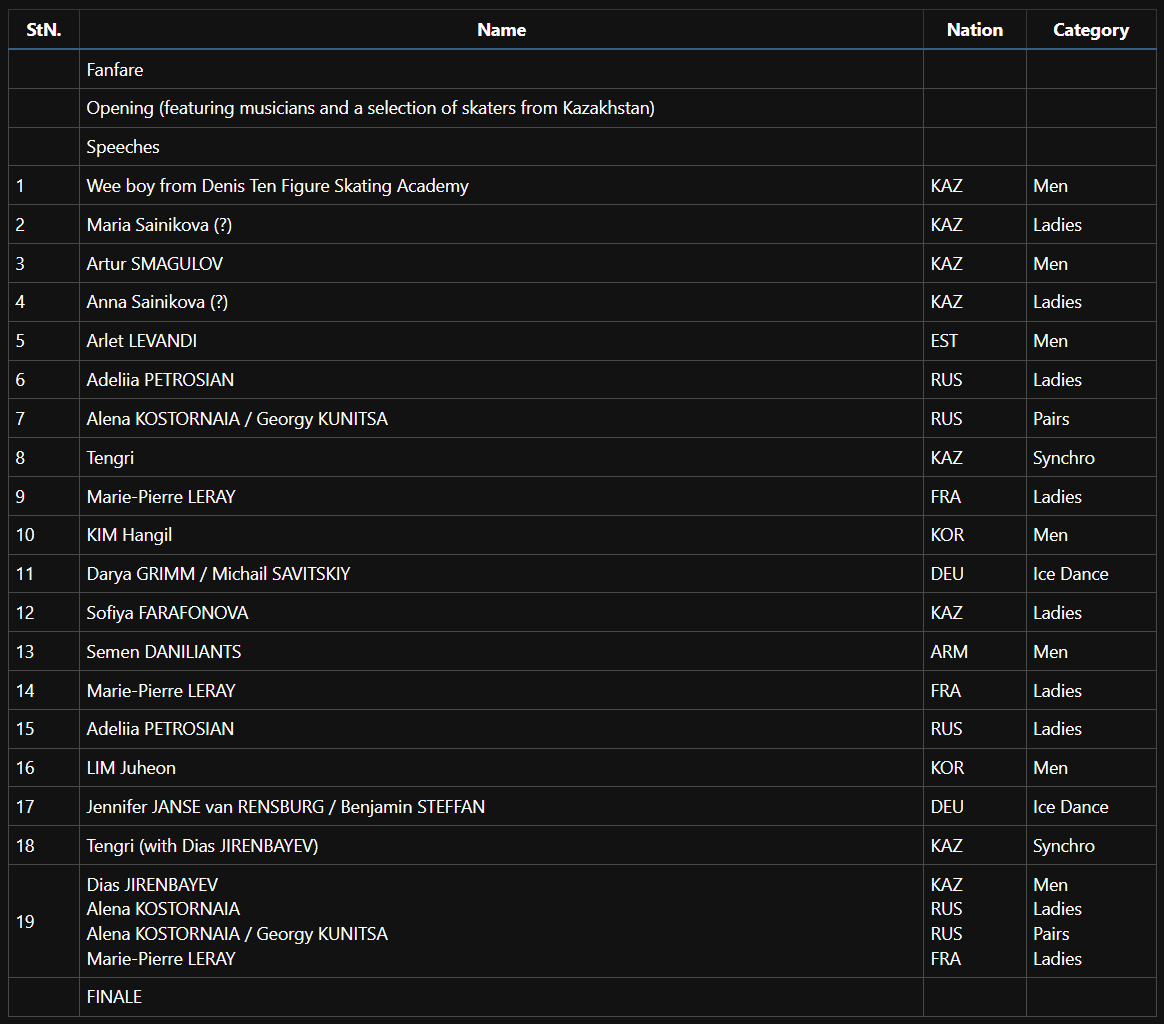Click the FINALE row text
This screenshot has width=1164, height=1024.
[114, 997]
